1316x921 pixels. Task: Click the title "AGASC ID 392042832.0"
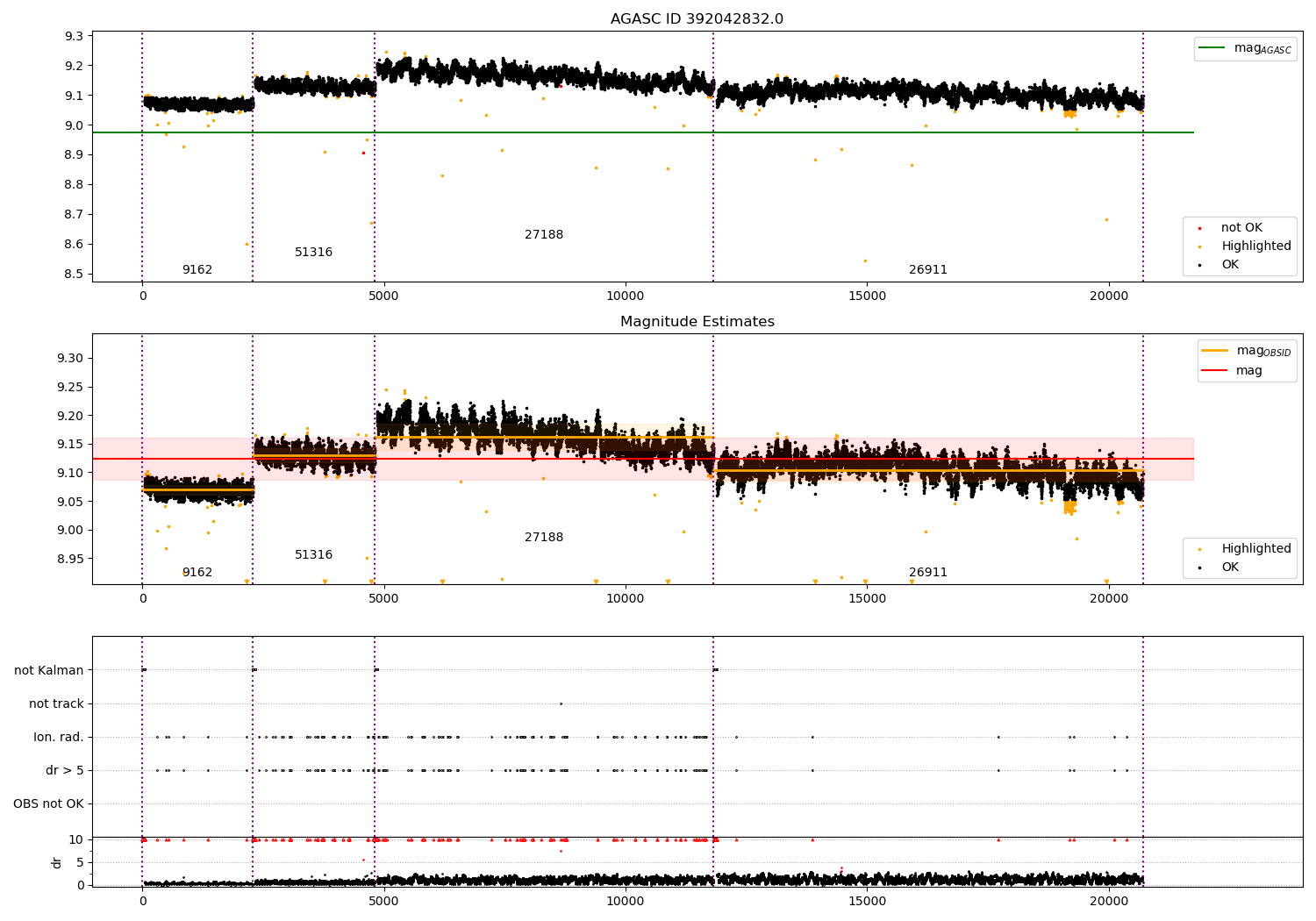pos(697,19)
